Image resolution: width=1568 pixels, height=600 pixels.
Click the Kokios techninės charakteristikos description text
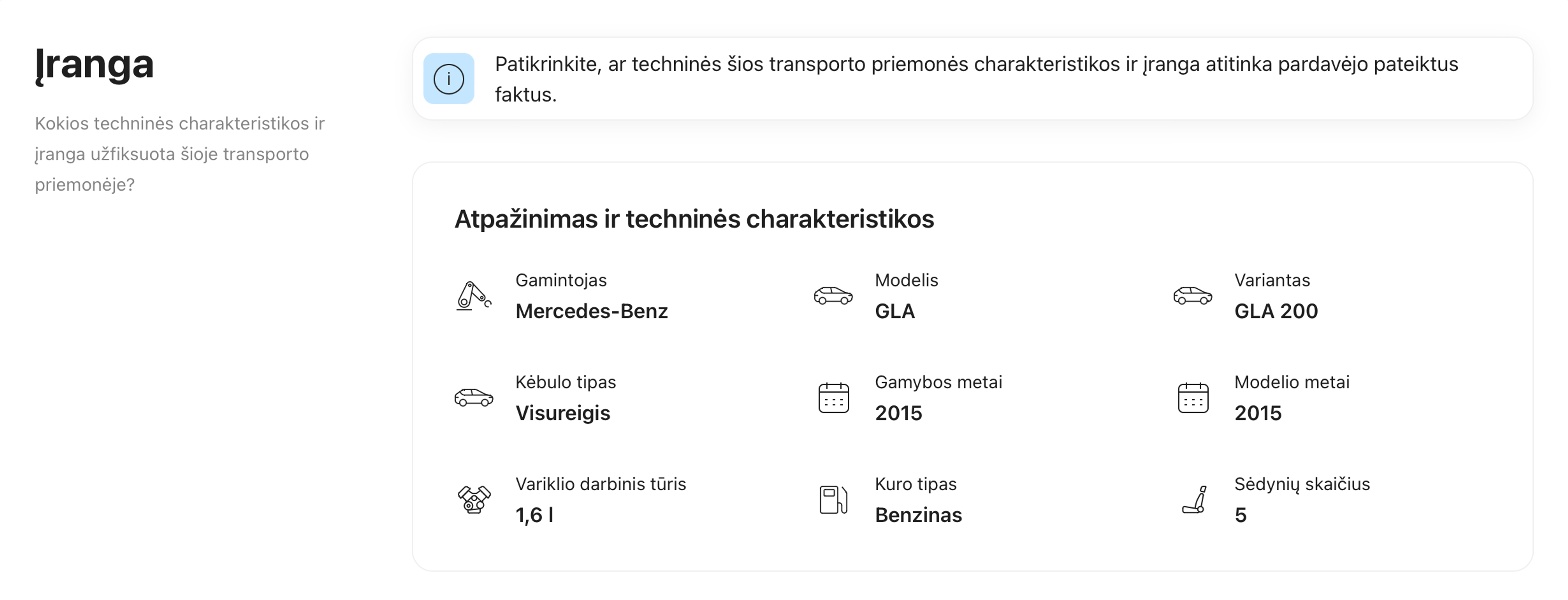(180, 154)
